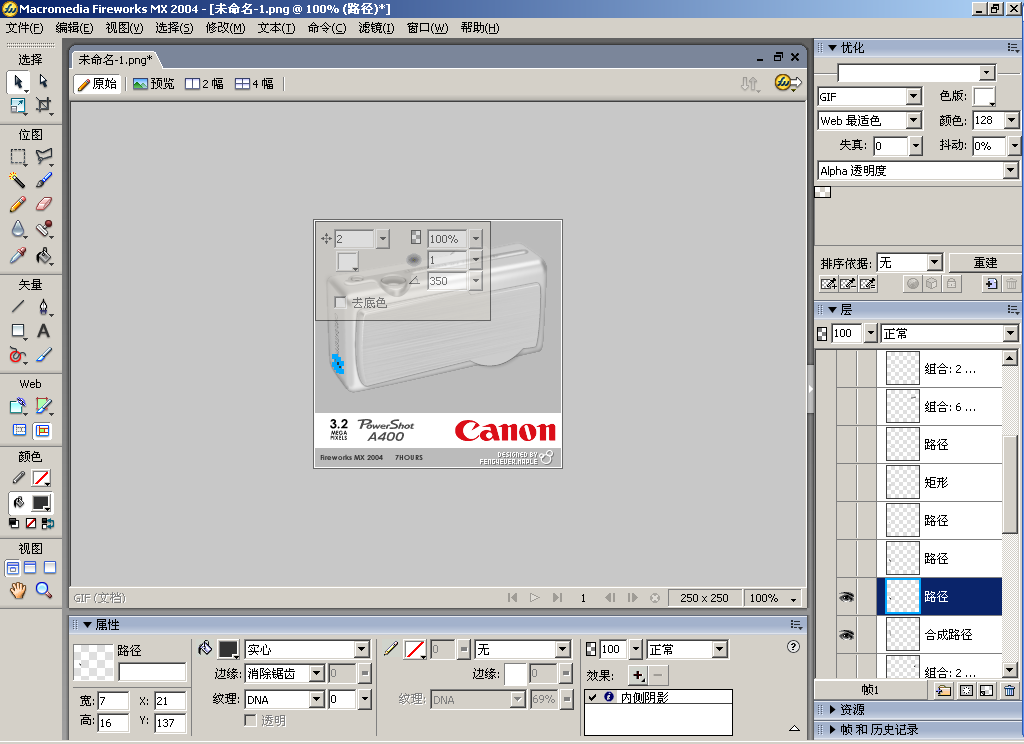The height and width of the screenshot is (744, 1024).
Task: Add an effect with the plus button
Action: tap(637, 675)
